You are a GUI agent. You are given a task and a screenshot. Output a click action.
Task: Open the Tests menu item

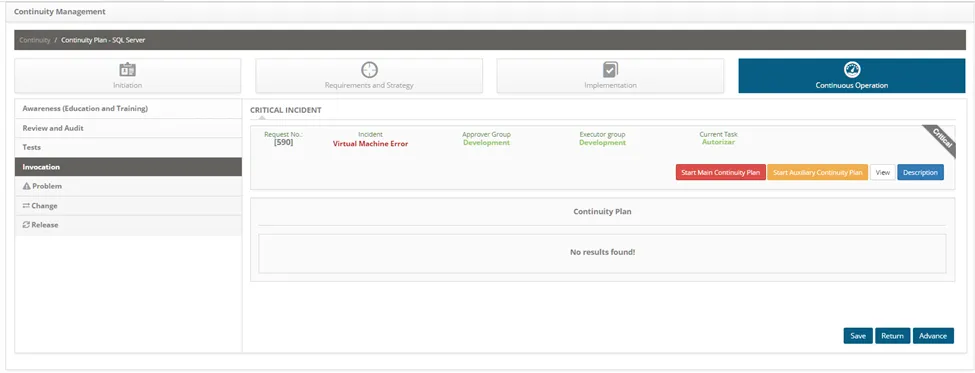click(x=128, y=147)
